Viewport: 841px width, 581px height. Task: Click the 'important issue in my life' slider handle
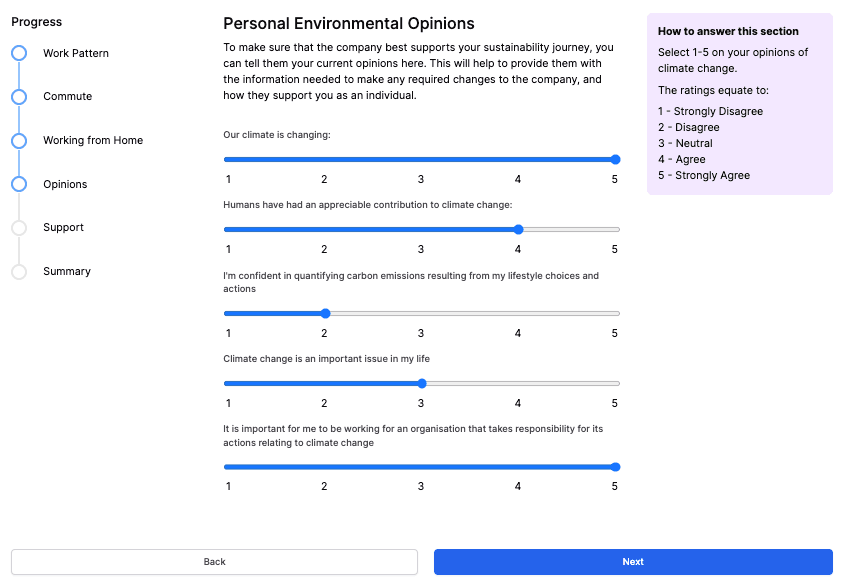coord(422,383)
